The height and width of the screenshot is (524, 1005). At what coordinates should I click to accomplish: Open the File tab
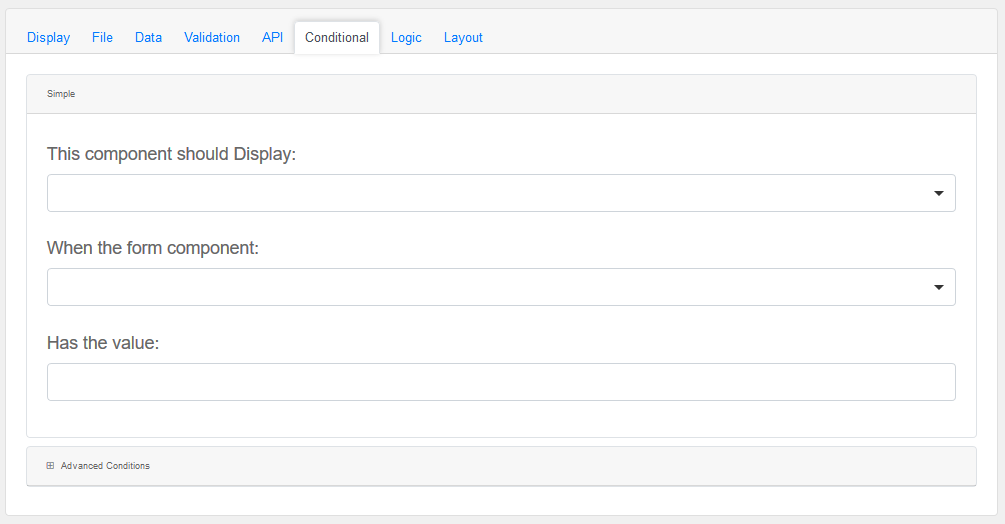[102, 37]
